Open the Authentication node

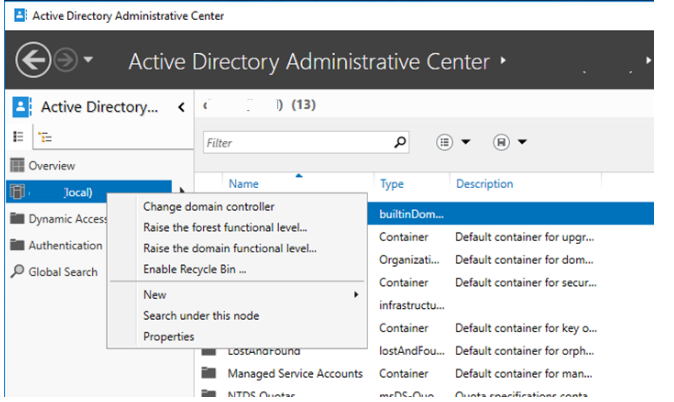point(65,245)
